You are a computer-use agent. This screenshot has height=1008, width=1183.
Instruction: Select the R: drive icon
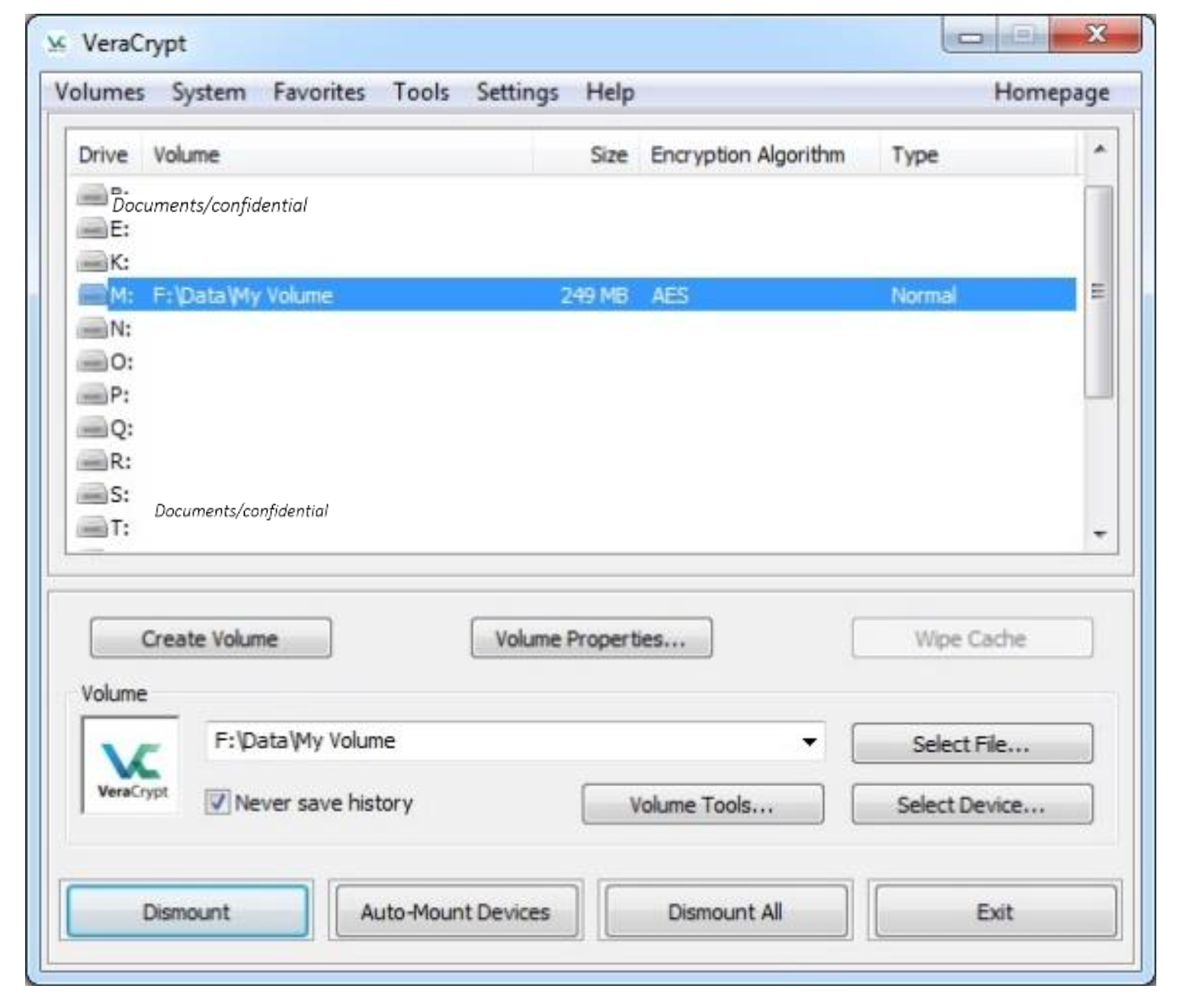[91, 461]
